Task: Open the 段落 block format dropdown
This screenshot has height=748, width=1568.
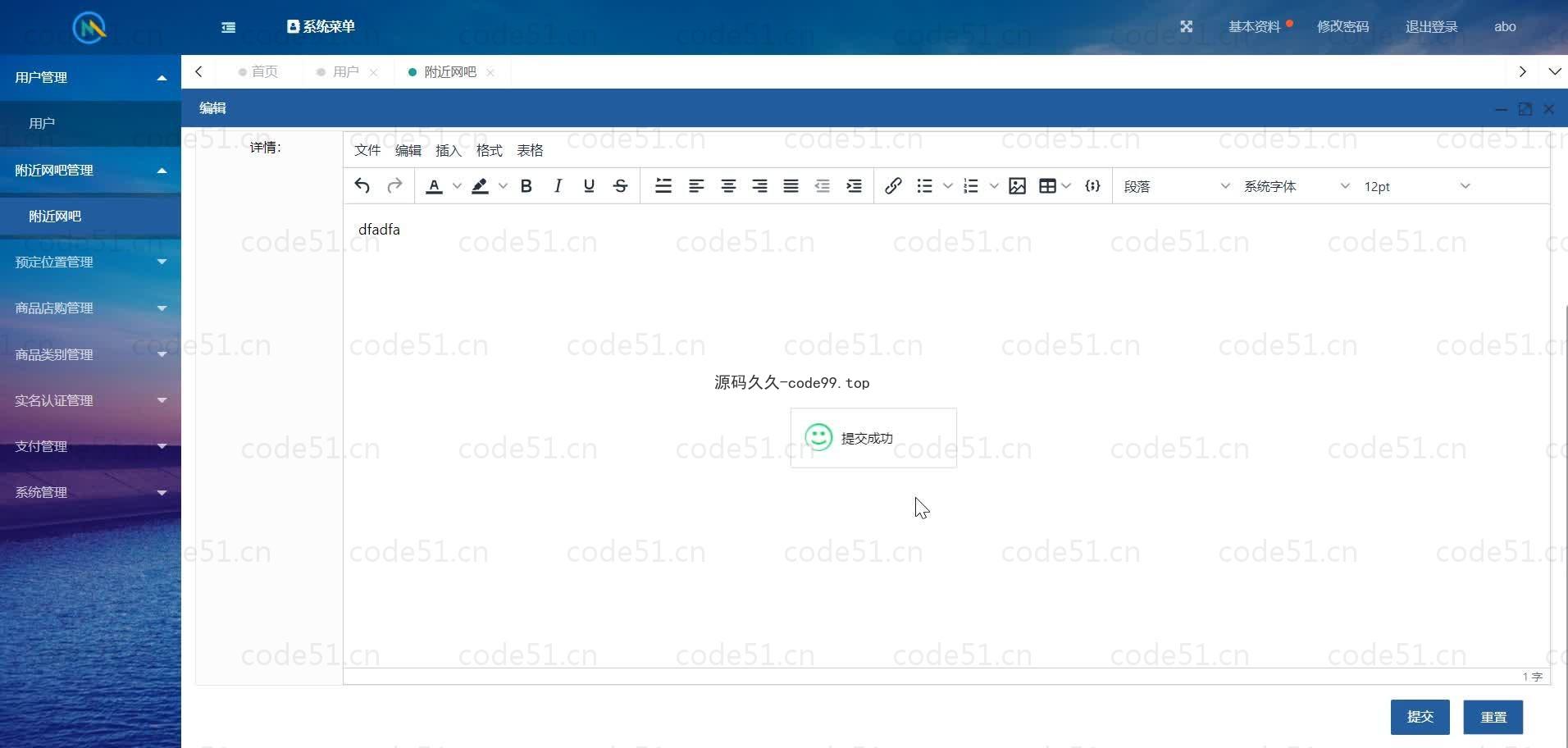Action: (x=1177, y=186)
